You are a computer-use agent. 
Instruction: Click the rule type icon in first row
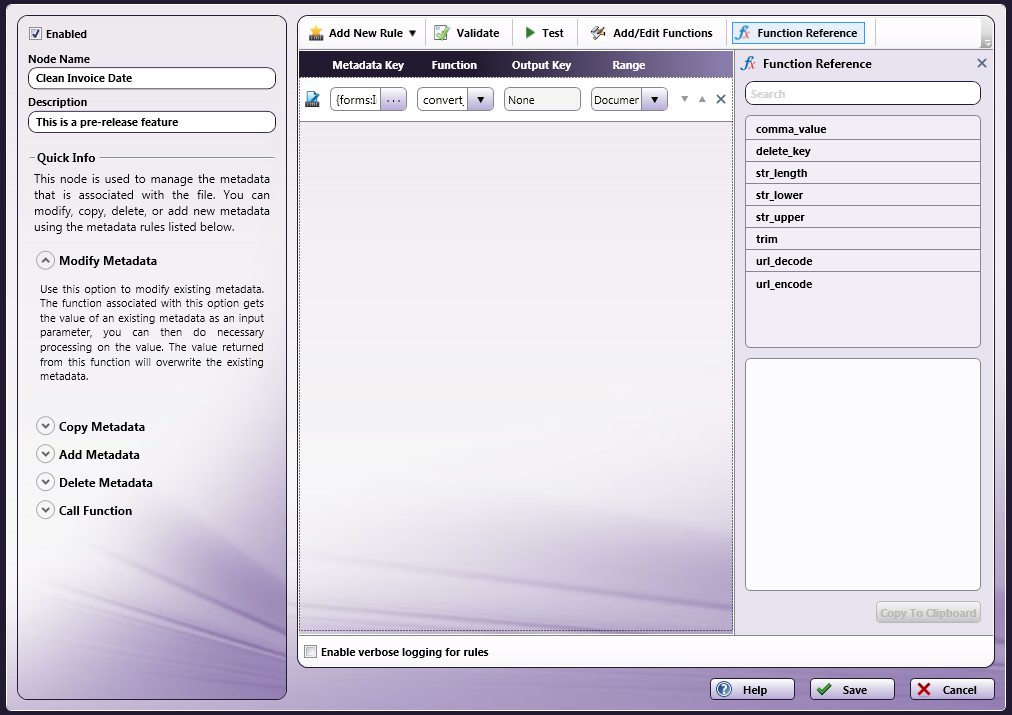click(x=313, y=99)
